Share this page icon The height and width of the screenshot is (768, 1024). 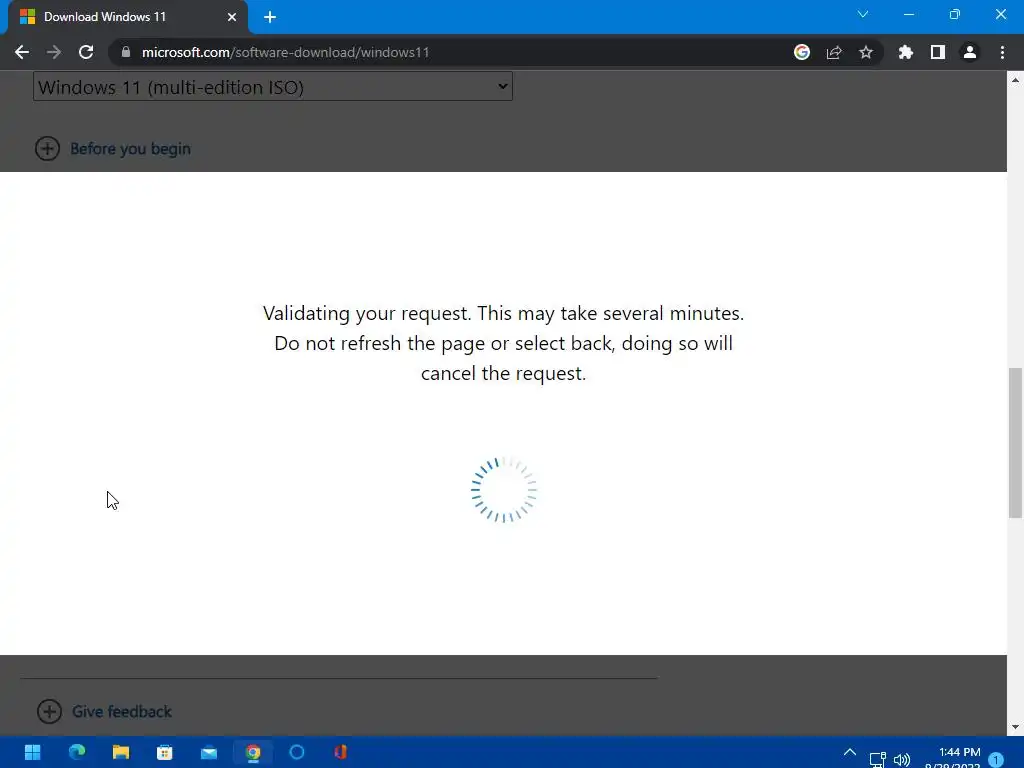click(x=834, y=52)
